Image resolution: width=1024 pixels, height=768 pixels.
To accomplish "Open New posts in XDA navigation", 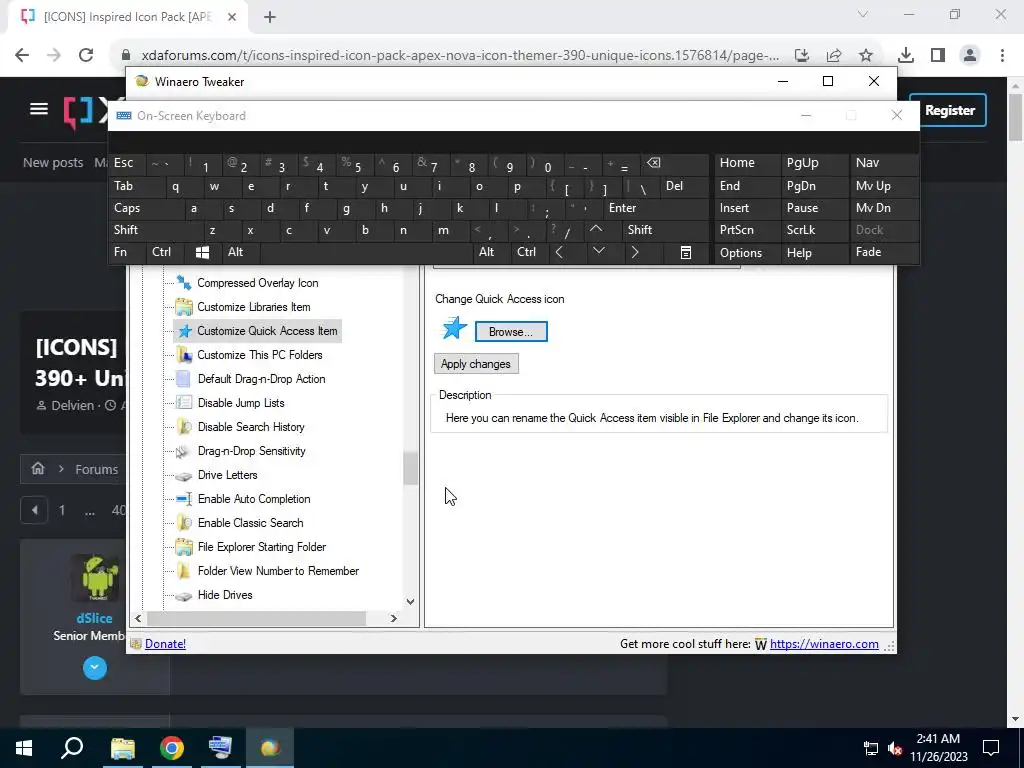I will pyautogui.click(x=53, y=163).
